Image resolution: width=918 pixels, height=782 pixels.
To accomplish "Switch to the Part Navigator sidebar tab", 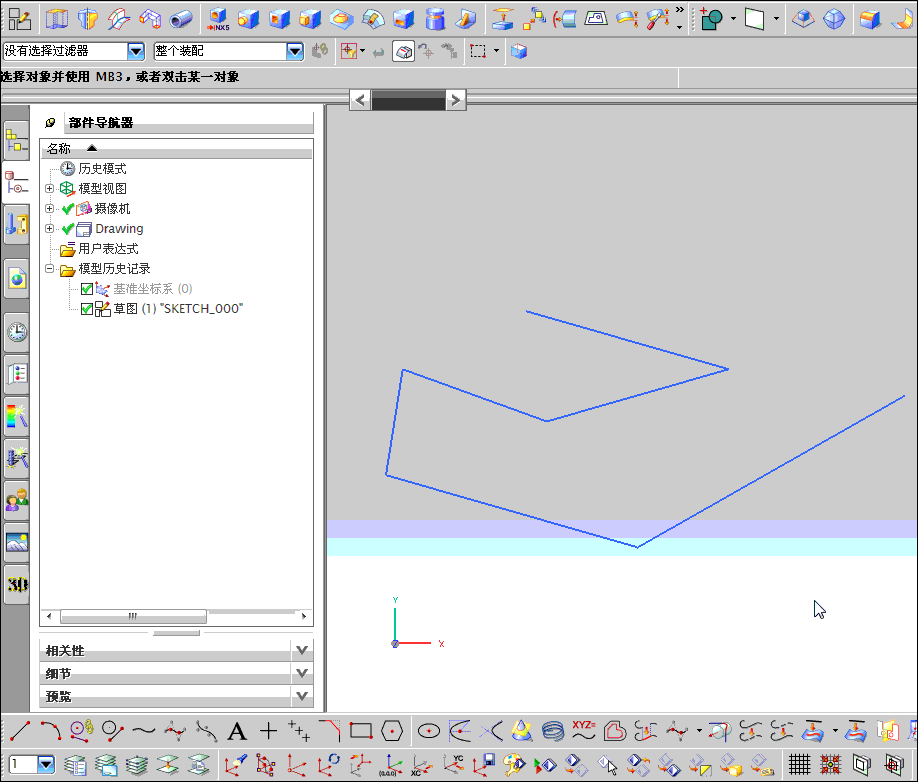I will click(16, 183).
